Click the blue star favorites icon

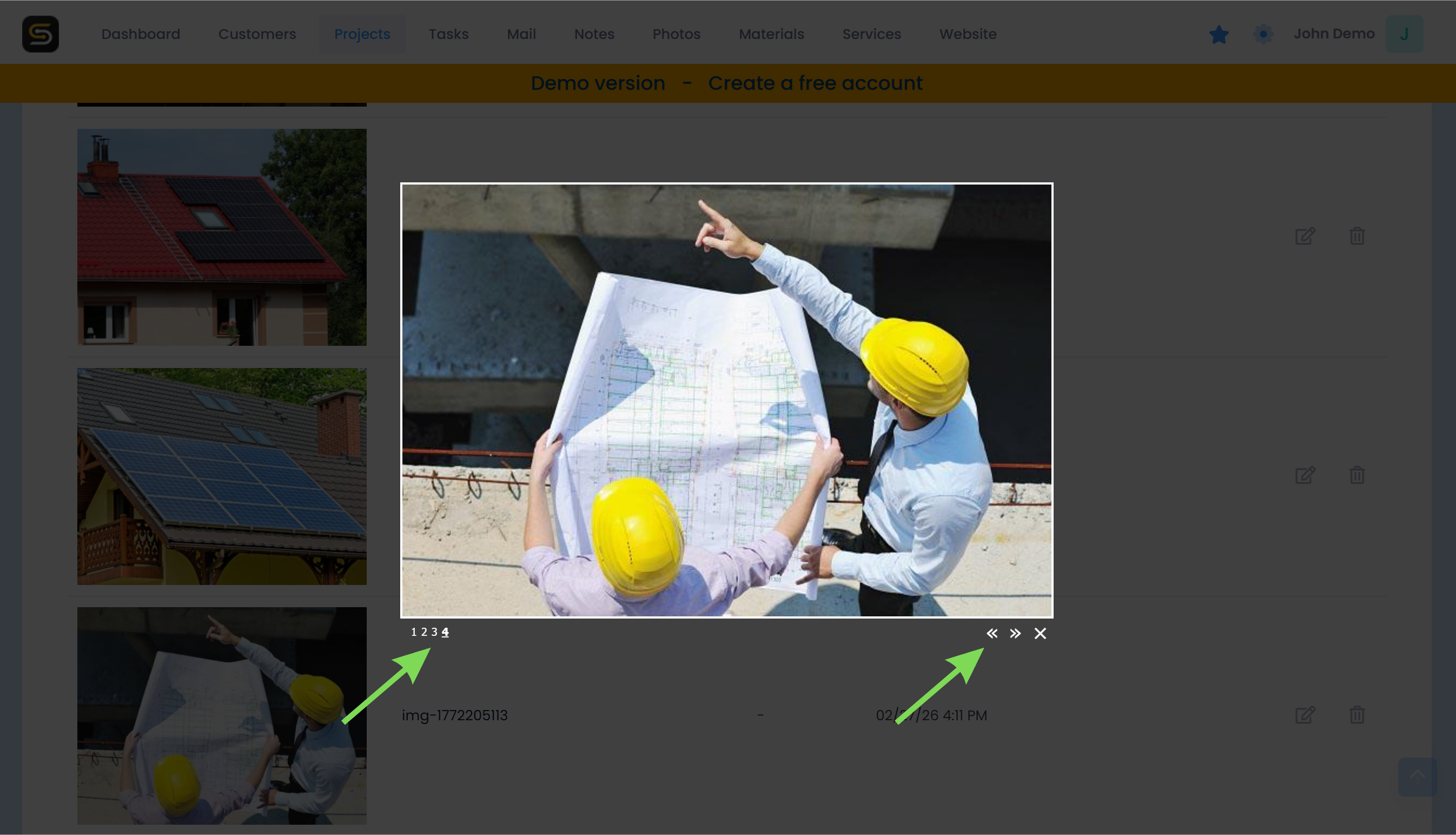pyautogui.click(x=1219, y=35)
